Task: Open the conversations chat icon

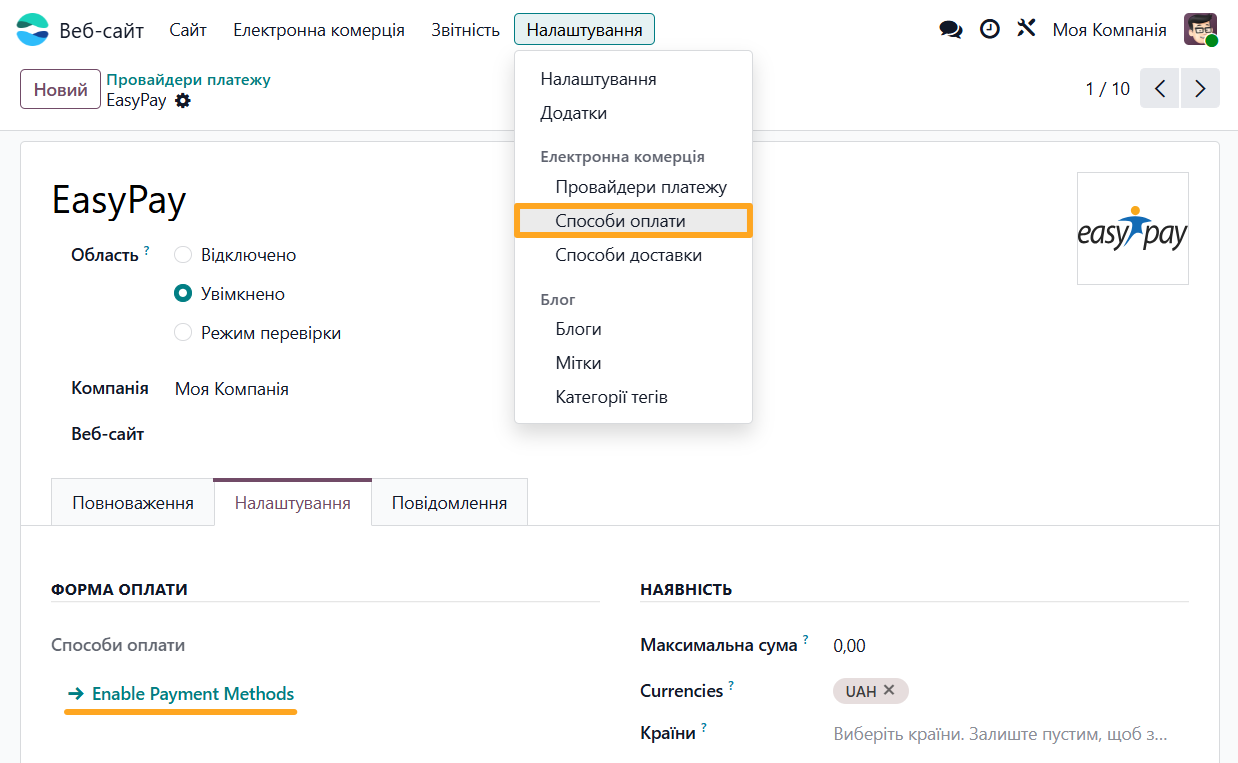Action: pos(951,30)
